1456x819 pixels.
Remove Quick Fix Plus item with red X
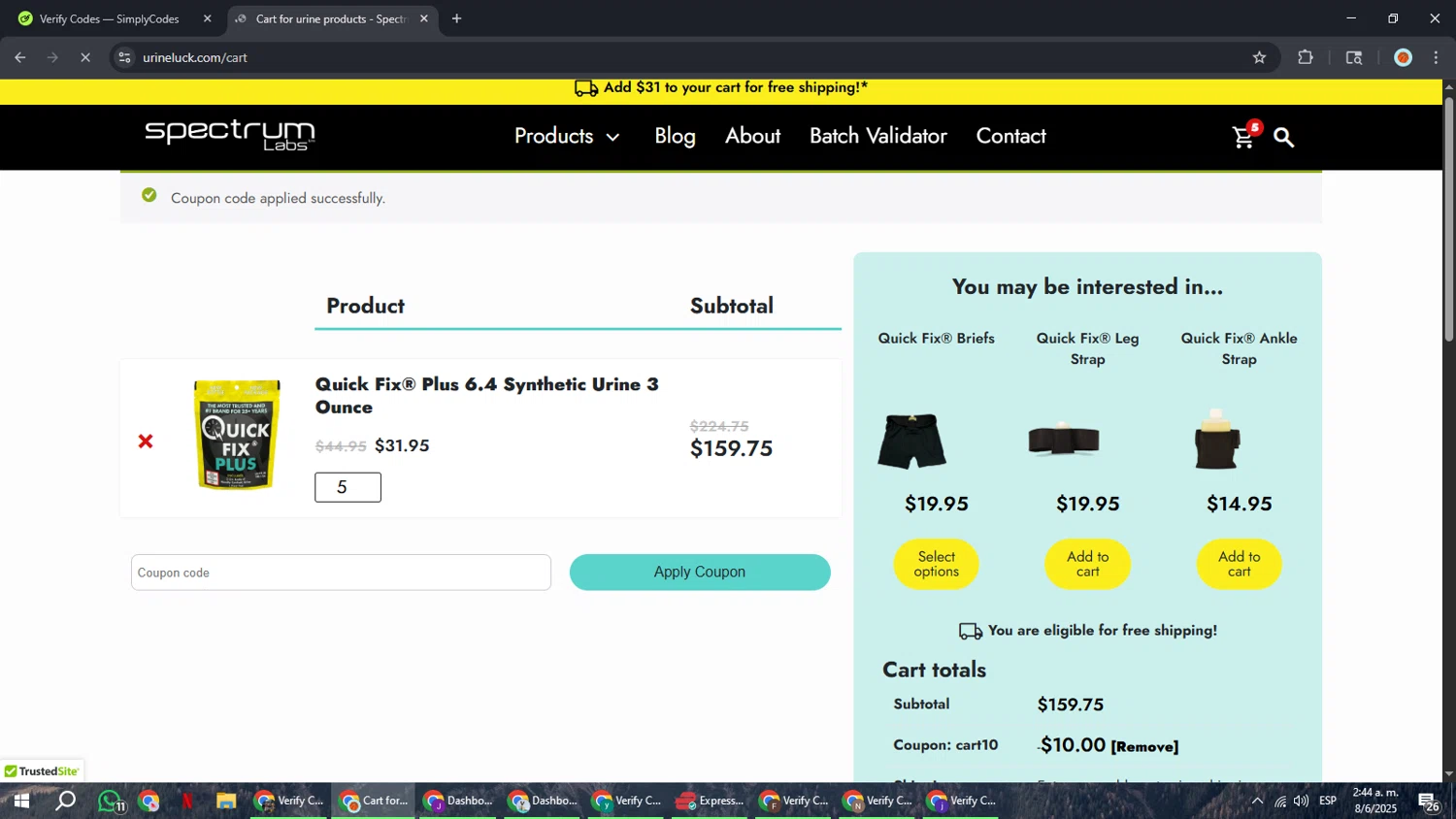click(146, 442)
